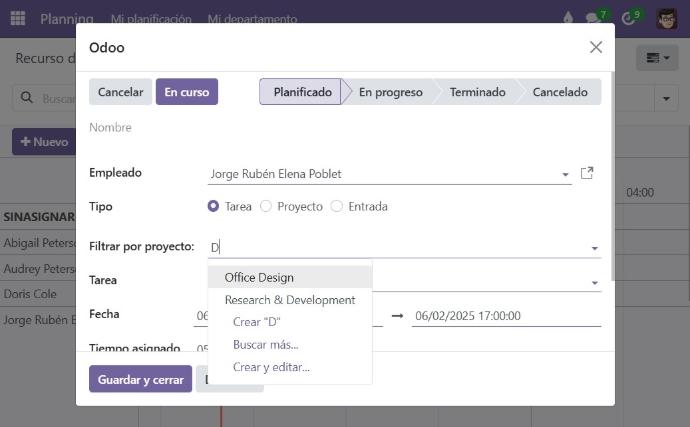
Task: Click the 04:00 time column header
Action: (x=640, y=192)
